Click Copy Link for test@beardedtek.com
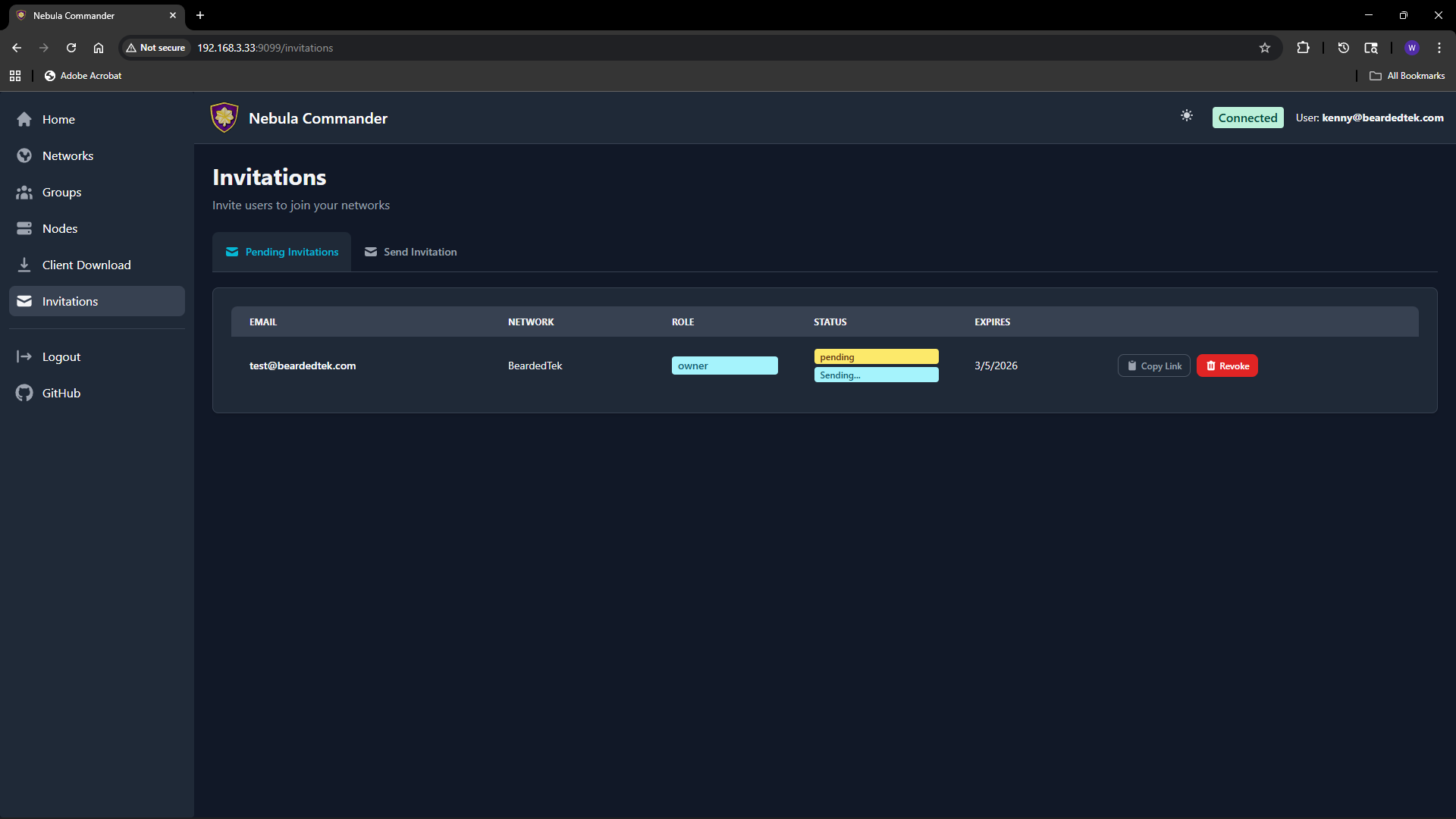This screenshot has width=1456, height=819. (1153, 366)
